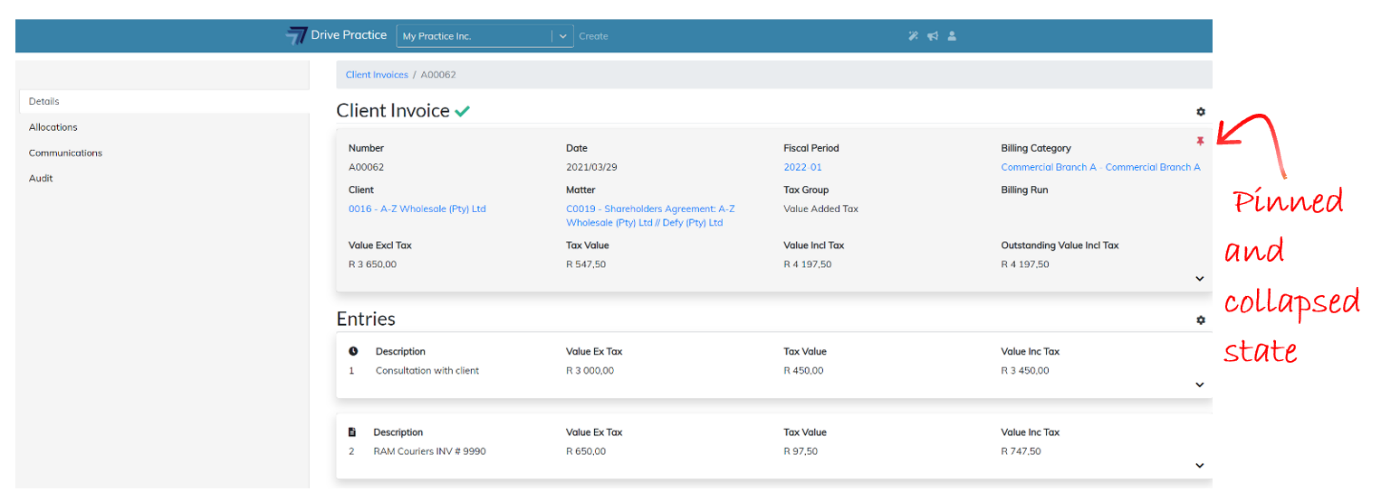Screen dimensions: 1381x500
Task: Switch to the Allocations tab
Action: click(53, 127)
